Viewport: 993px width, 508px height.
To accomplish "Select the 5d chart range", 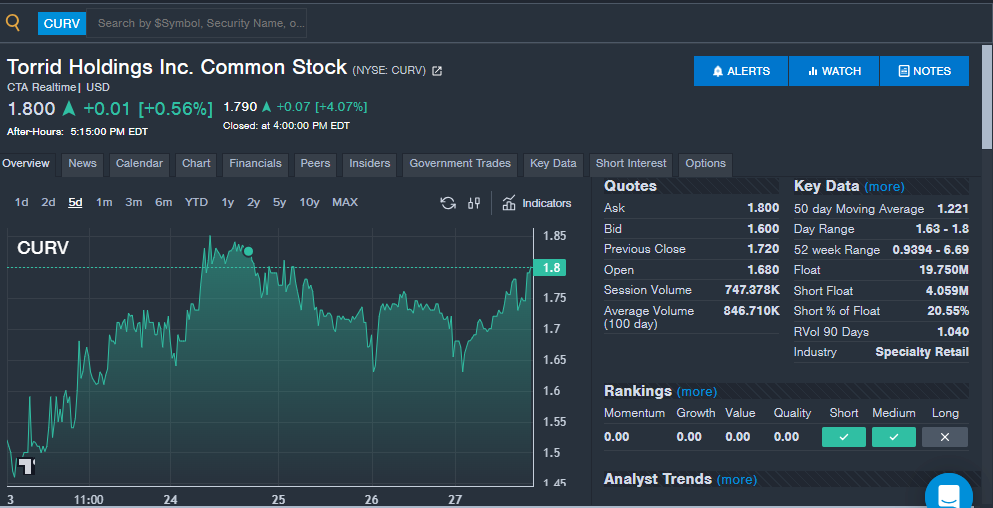I will pos(75,203).
